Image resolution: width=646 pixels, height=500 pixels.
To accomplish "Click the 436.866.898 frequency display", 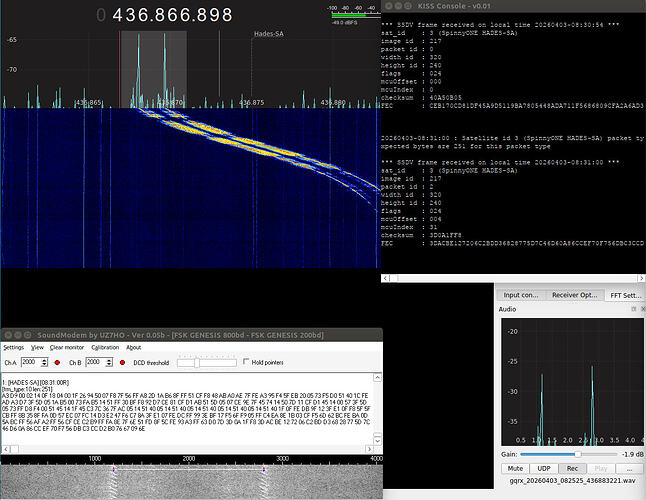I will click(172, 15).
